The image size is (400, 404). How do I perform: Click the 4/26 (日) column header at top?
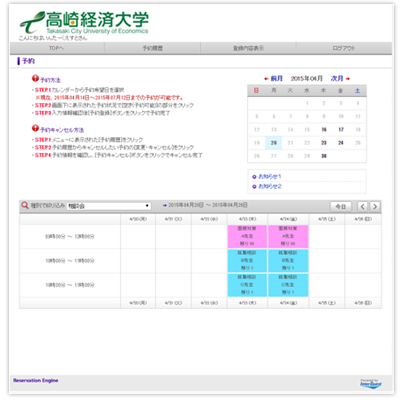click(x=363, y=219)
